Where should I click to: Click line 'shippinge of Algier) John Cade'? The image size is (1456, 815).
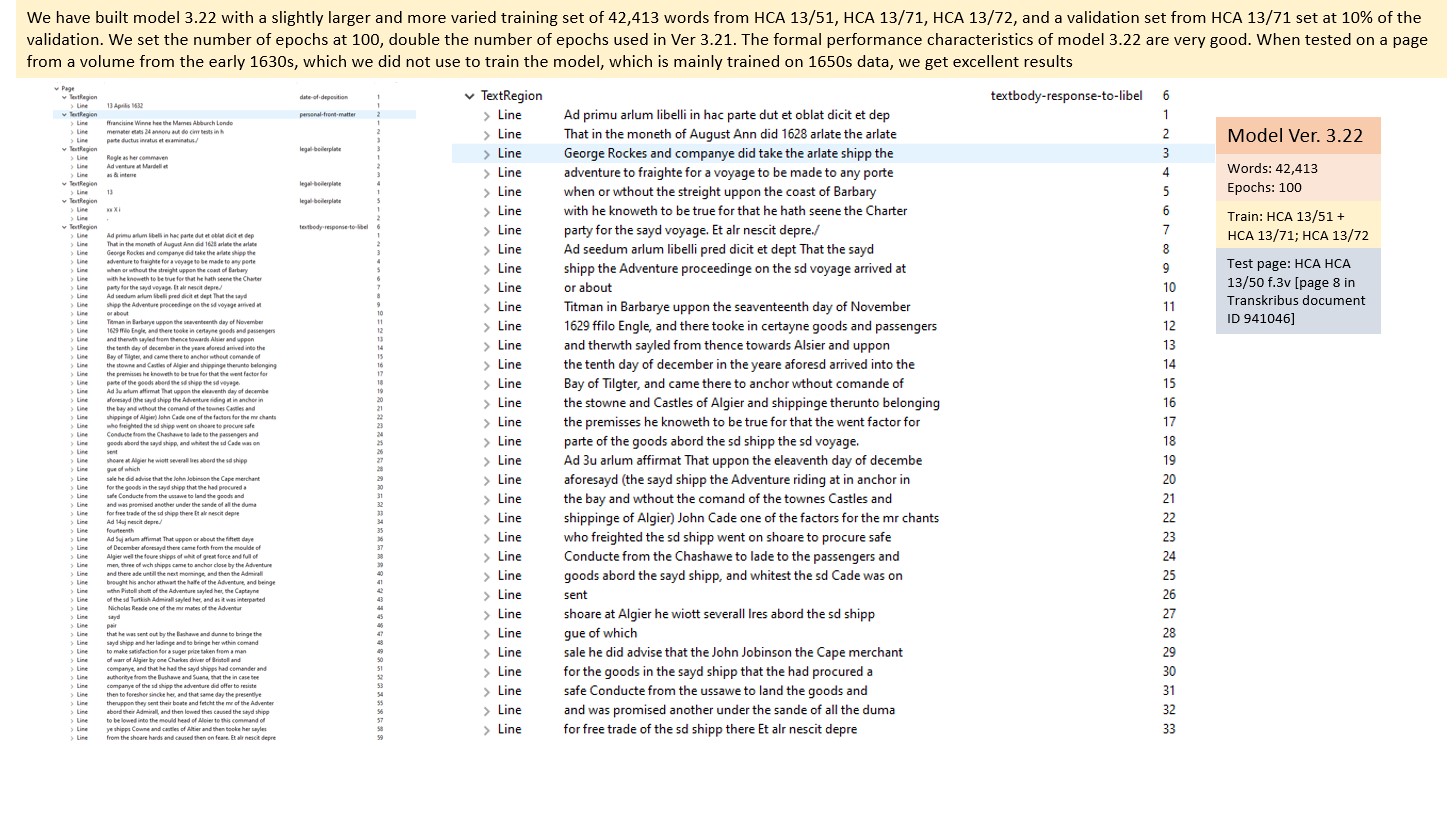pos(750,518)
